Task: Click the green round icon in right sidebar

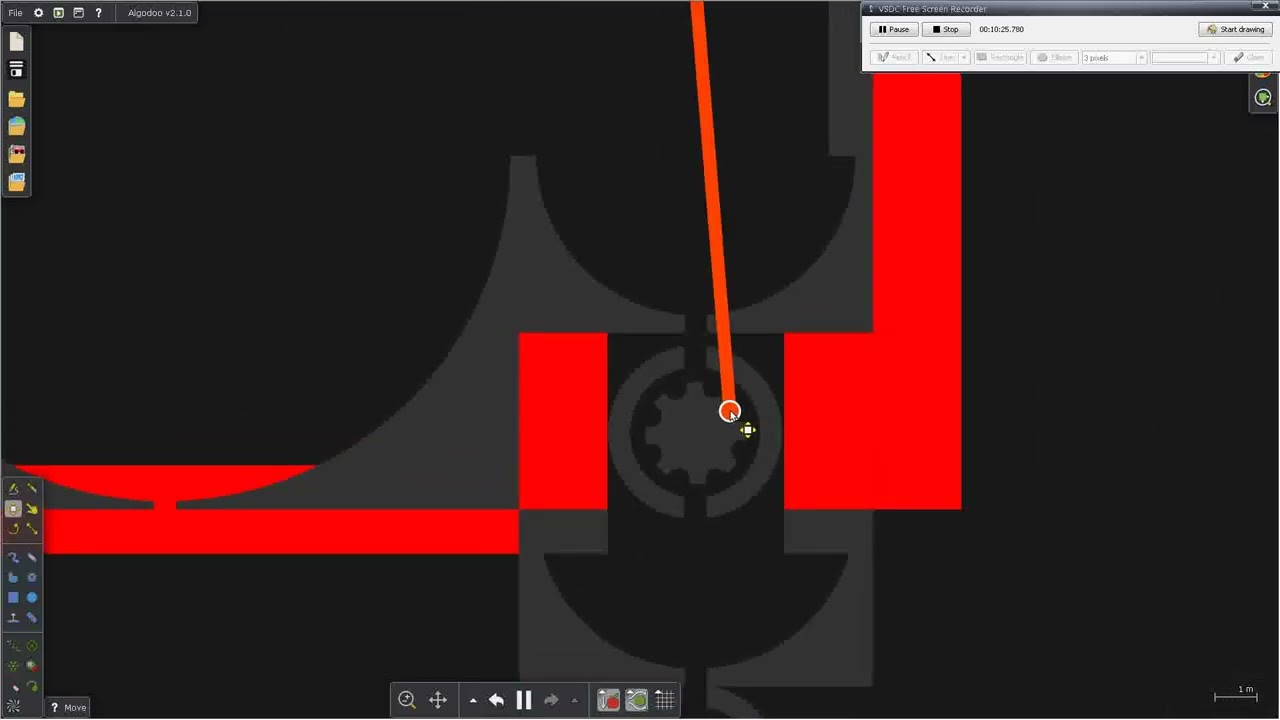Action: (1263, 97)
